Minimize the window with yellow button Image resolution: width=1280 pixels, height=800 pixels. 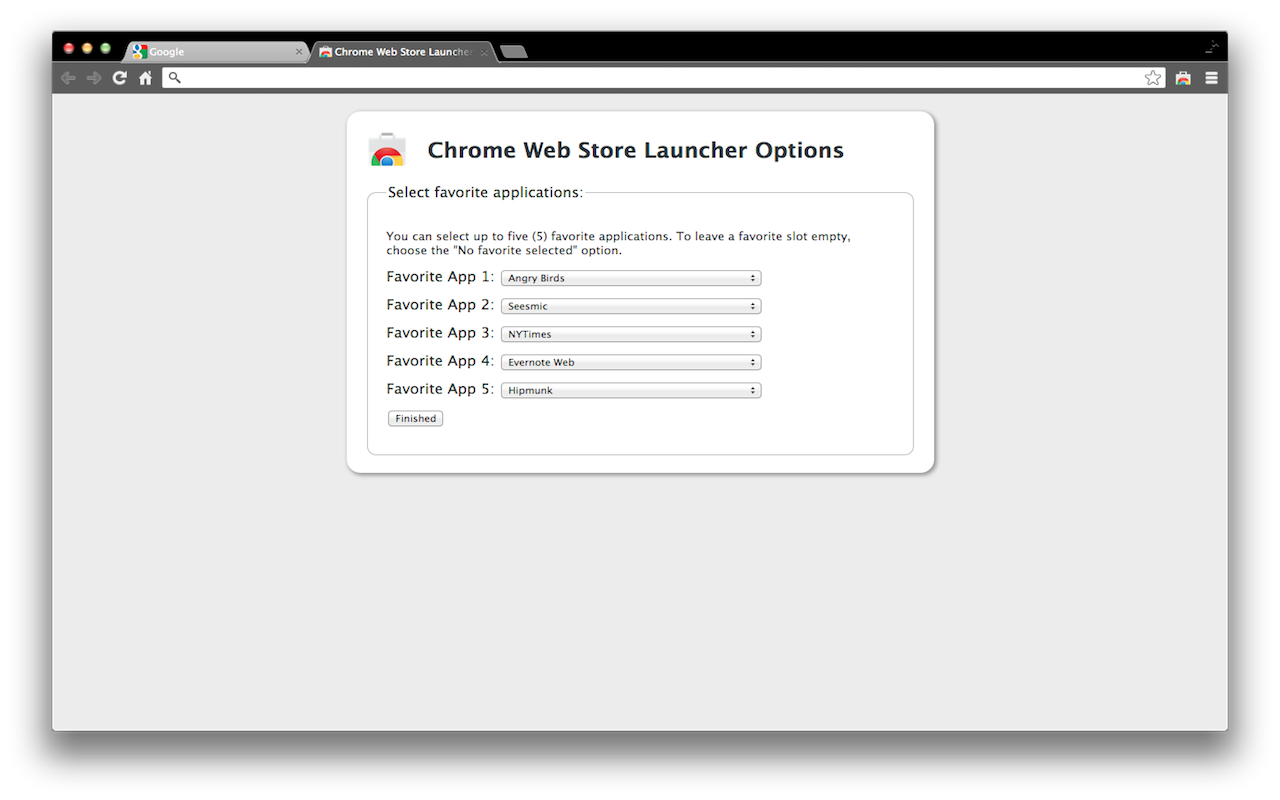pos(87,48)
